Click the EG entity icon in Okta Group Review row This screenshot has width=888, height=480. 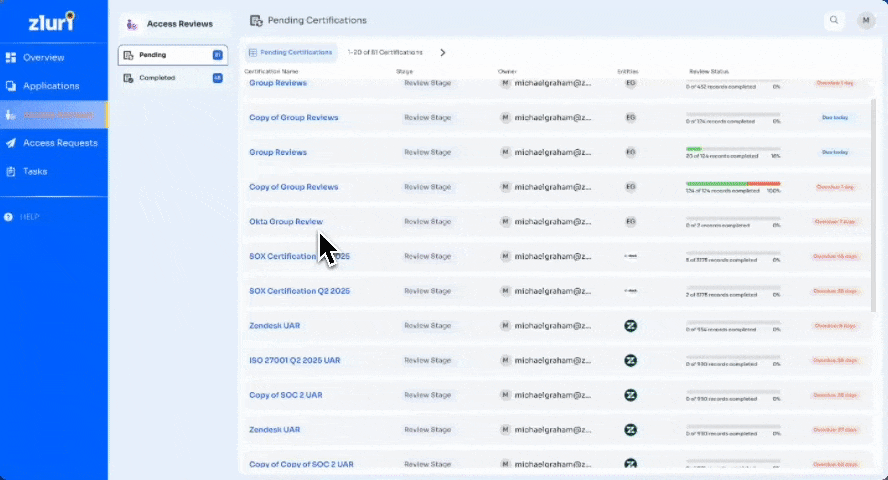coord(630,221)
